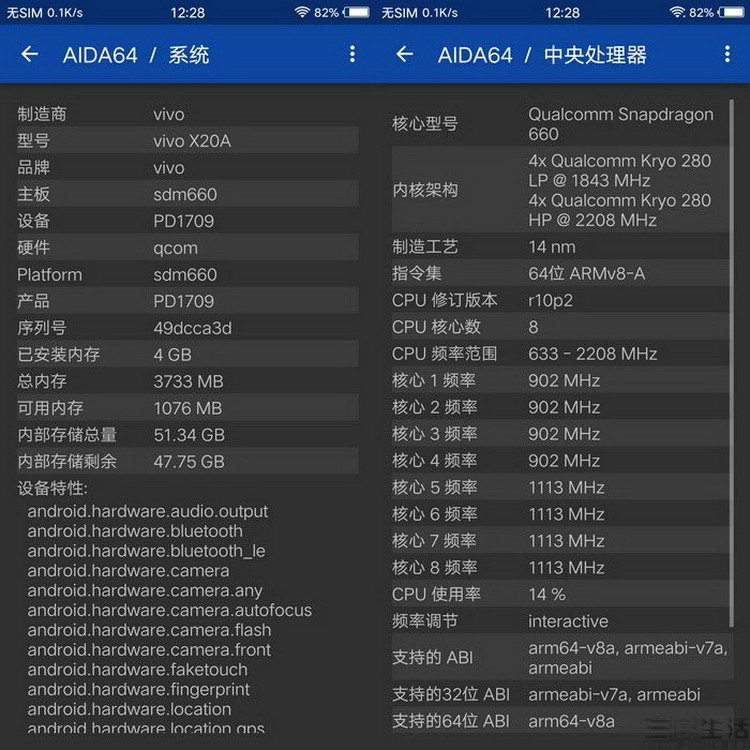Select 32位 ABI 'armeabi-v7a, armeabi'

coord(614,695)
